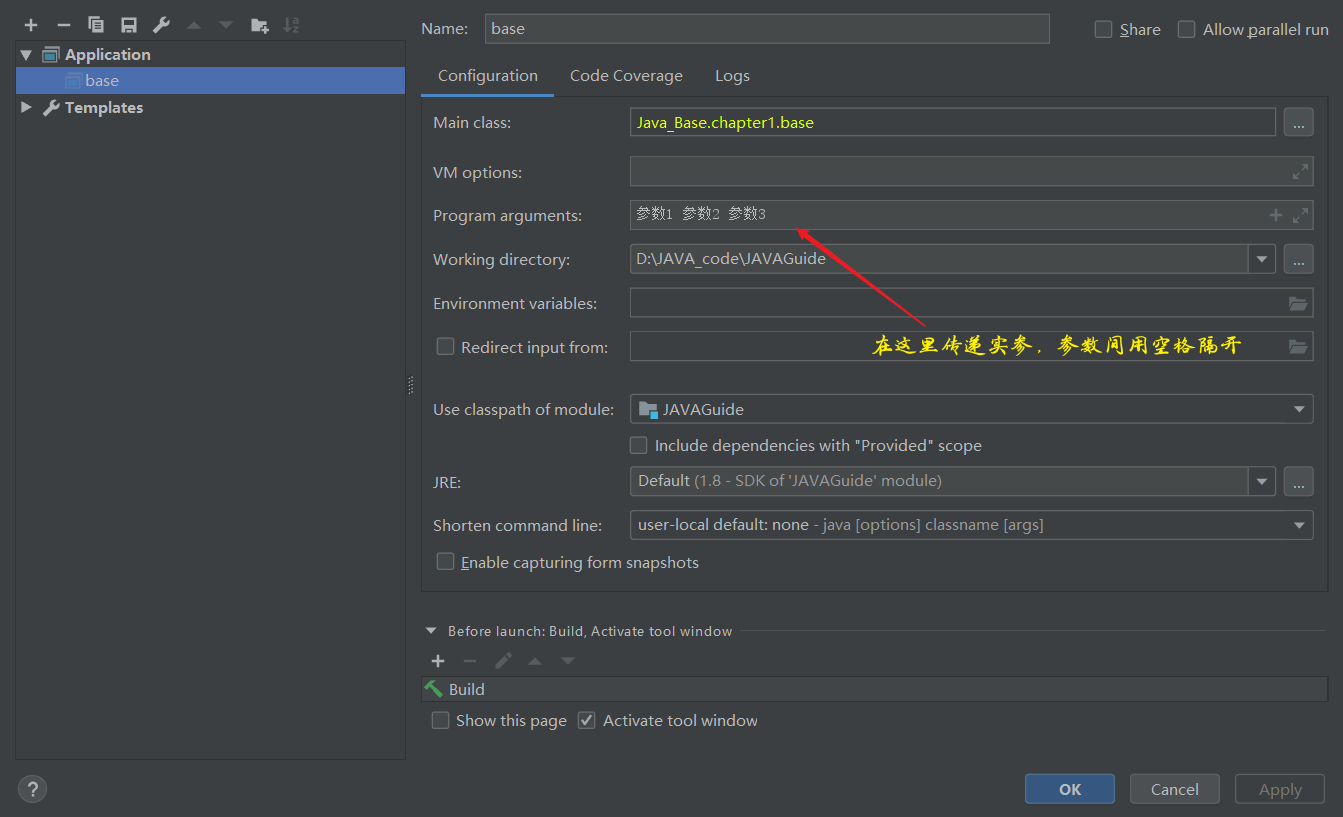Copy the selected run configuration

click(96, 25)
